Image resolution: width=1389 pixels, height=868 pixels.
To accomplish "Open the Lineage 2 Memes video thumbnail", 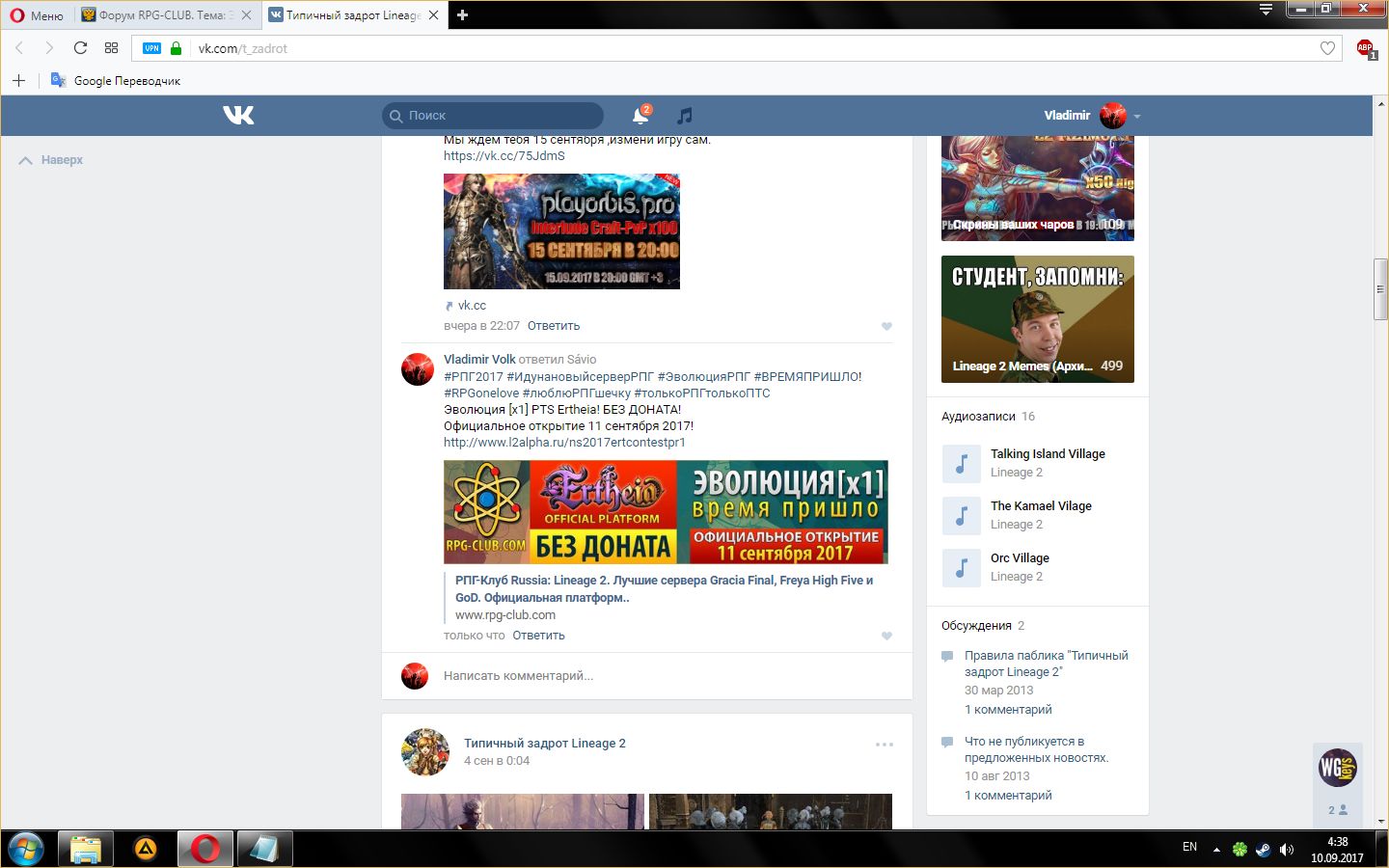I will point(1038,319).
